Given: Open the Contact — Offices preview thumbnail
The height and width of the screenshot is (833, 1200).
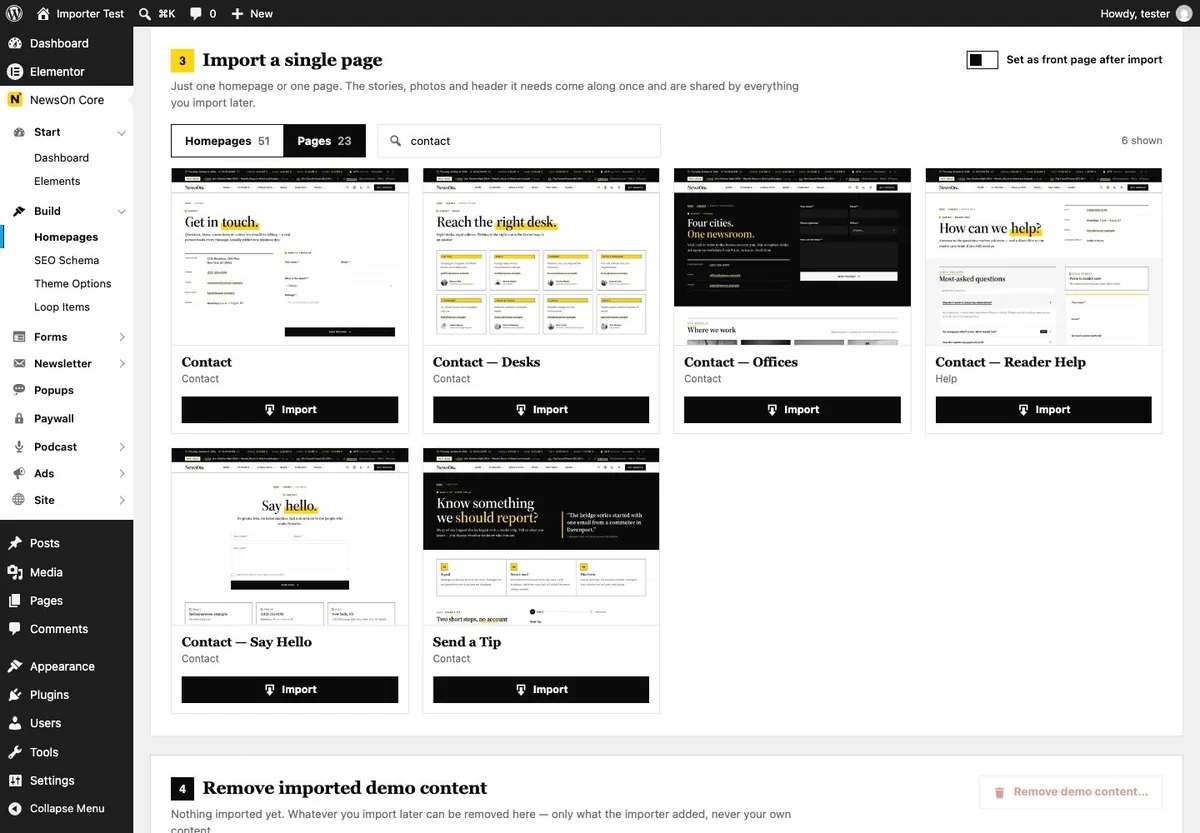Looking at the screenshot, I should click(792, 257).
